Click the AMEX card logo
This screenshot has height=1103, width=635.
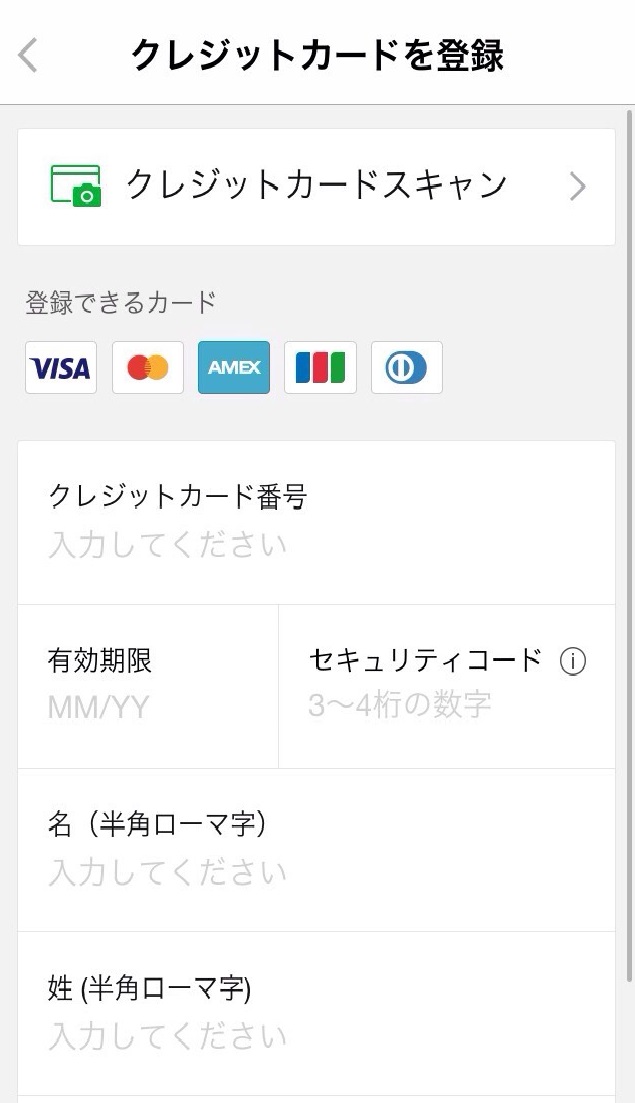pyautogui.click(x=234, y=368)
